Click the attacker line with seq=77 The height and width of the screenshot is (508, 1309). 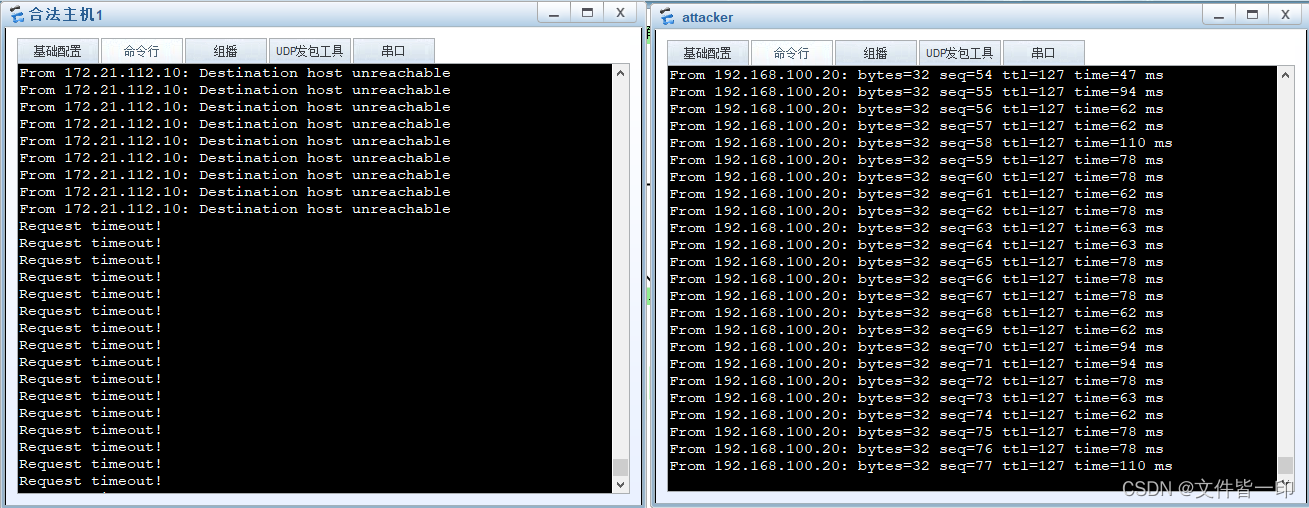click(x=921, y=466)
